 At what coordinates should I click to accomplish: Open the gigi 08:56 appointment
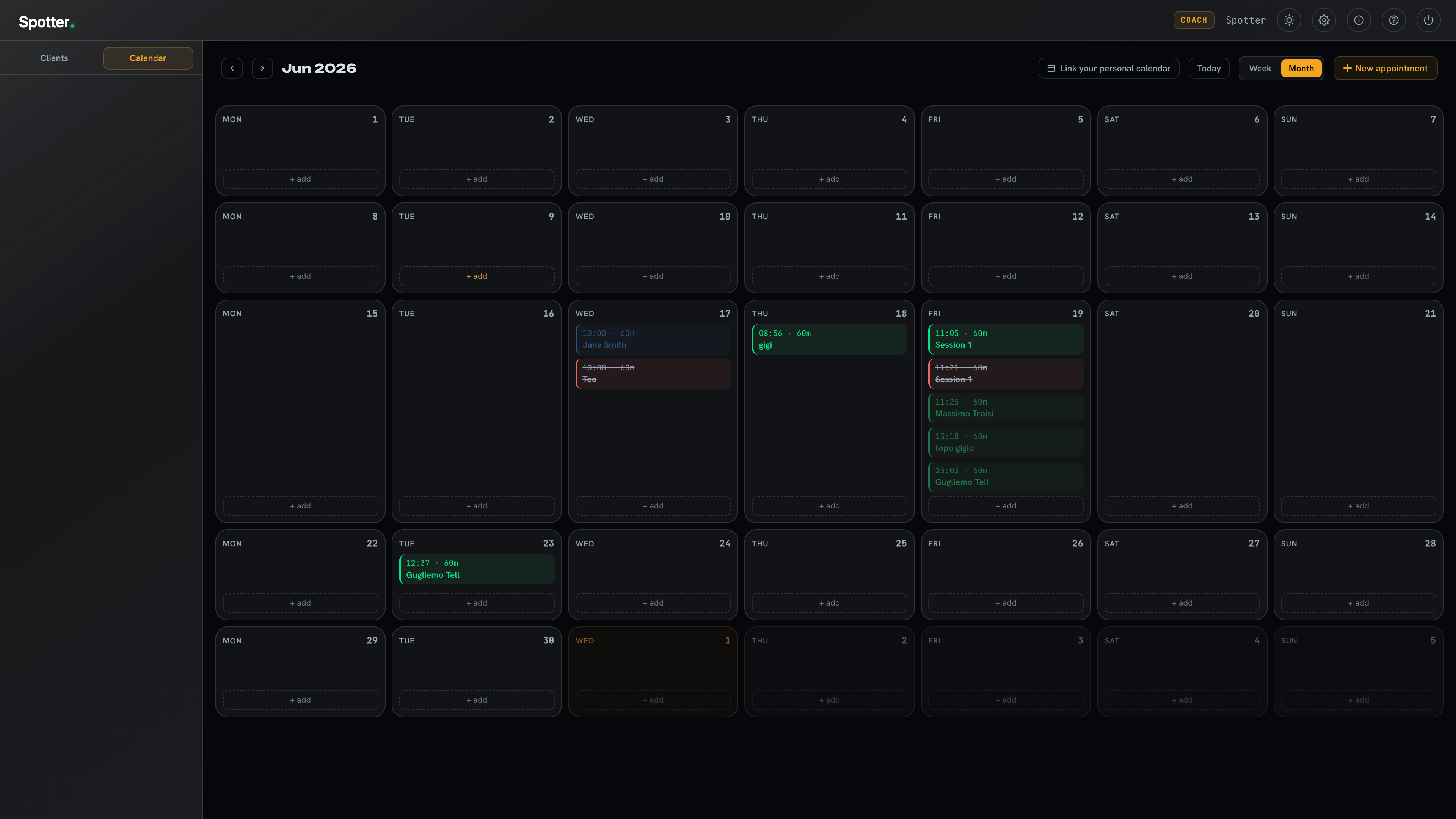pos(829,339)
